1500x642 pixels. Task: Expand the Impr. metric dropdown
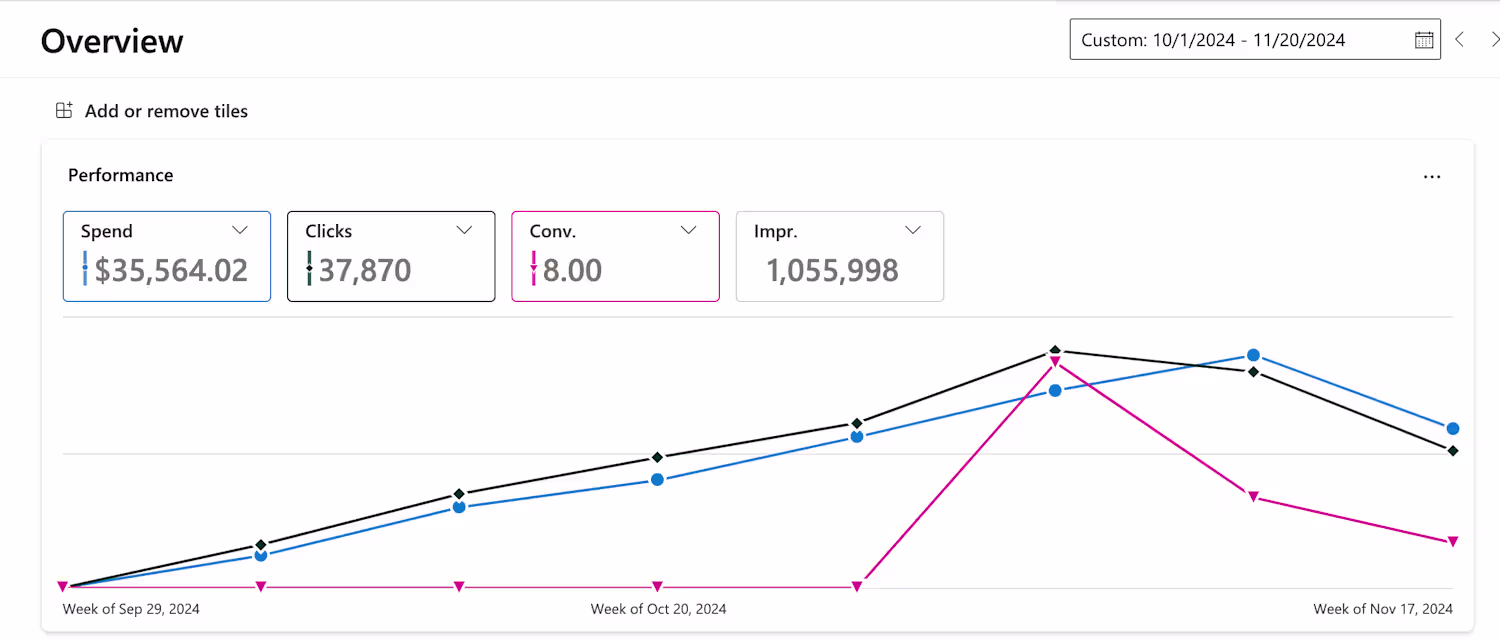click(912, 230)
